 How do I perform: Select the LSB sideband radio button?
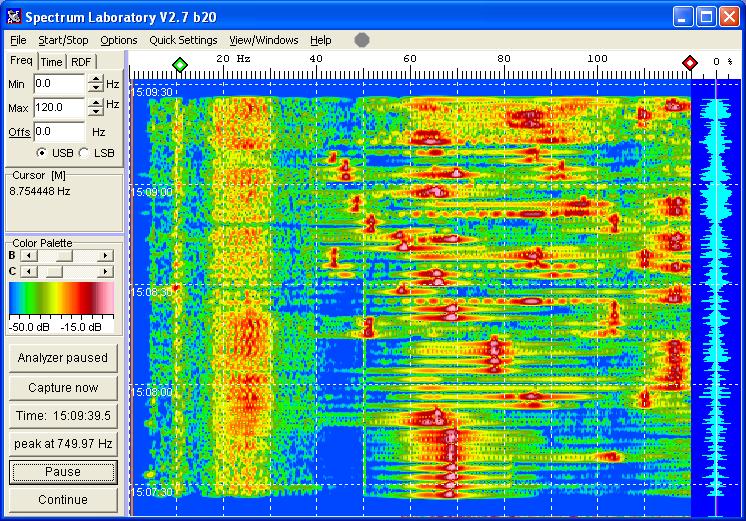pyautogui.click(x=83, y=153)
